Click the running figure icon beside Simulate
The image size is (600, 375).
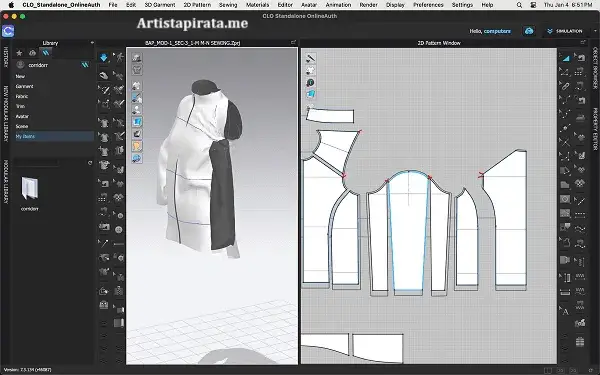coord(119,57)
